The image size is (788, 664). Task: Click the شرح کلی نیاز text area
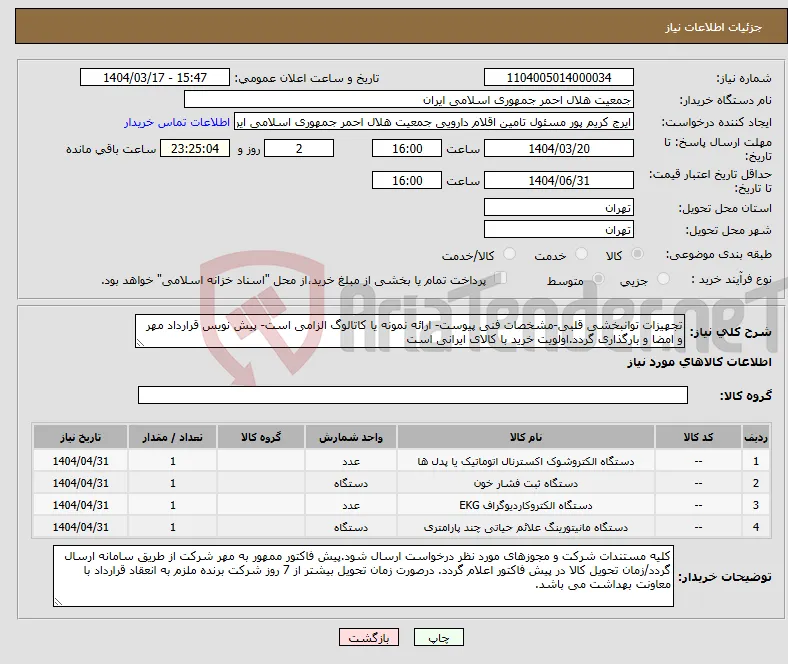click(x=410, y=331)
